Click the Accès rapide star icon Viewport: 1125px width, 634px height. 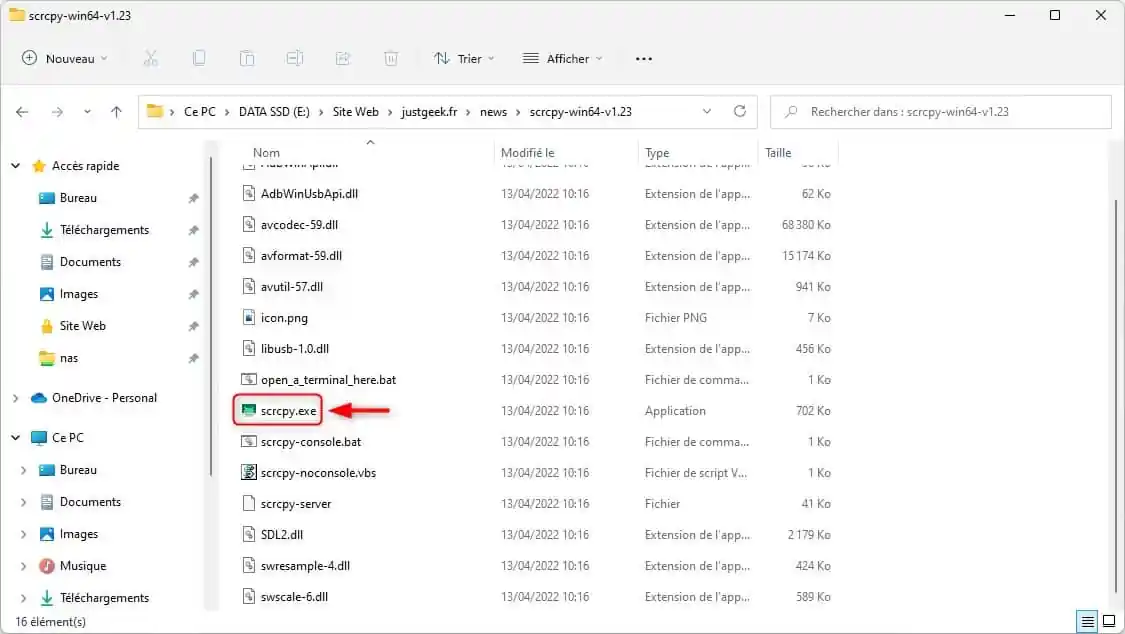39,166
